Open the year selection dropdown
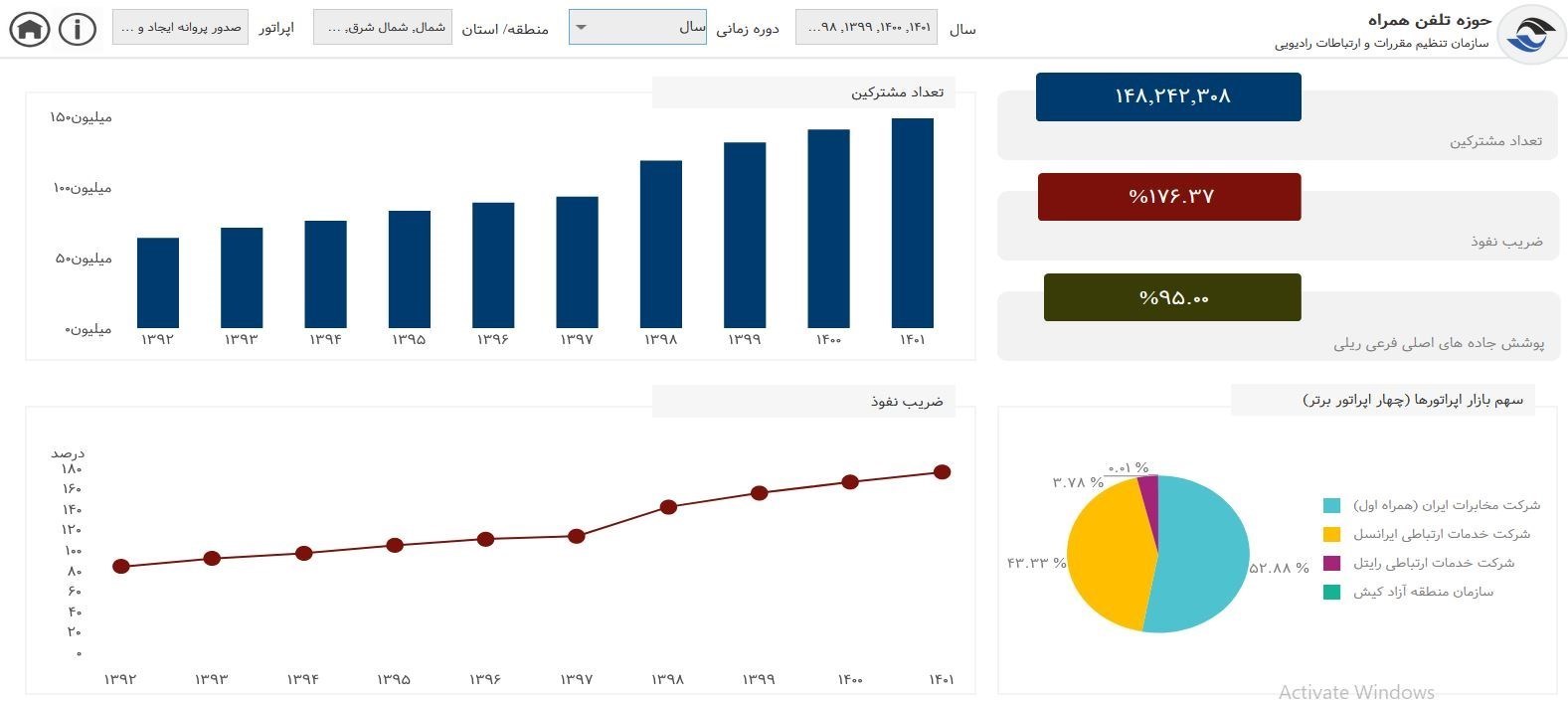Image resolution: width=1568 pixels, height=701 pixels. click(x=866, y=28)
